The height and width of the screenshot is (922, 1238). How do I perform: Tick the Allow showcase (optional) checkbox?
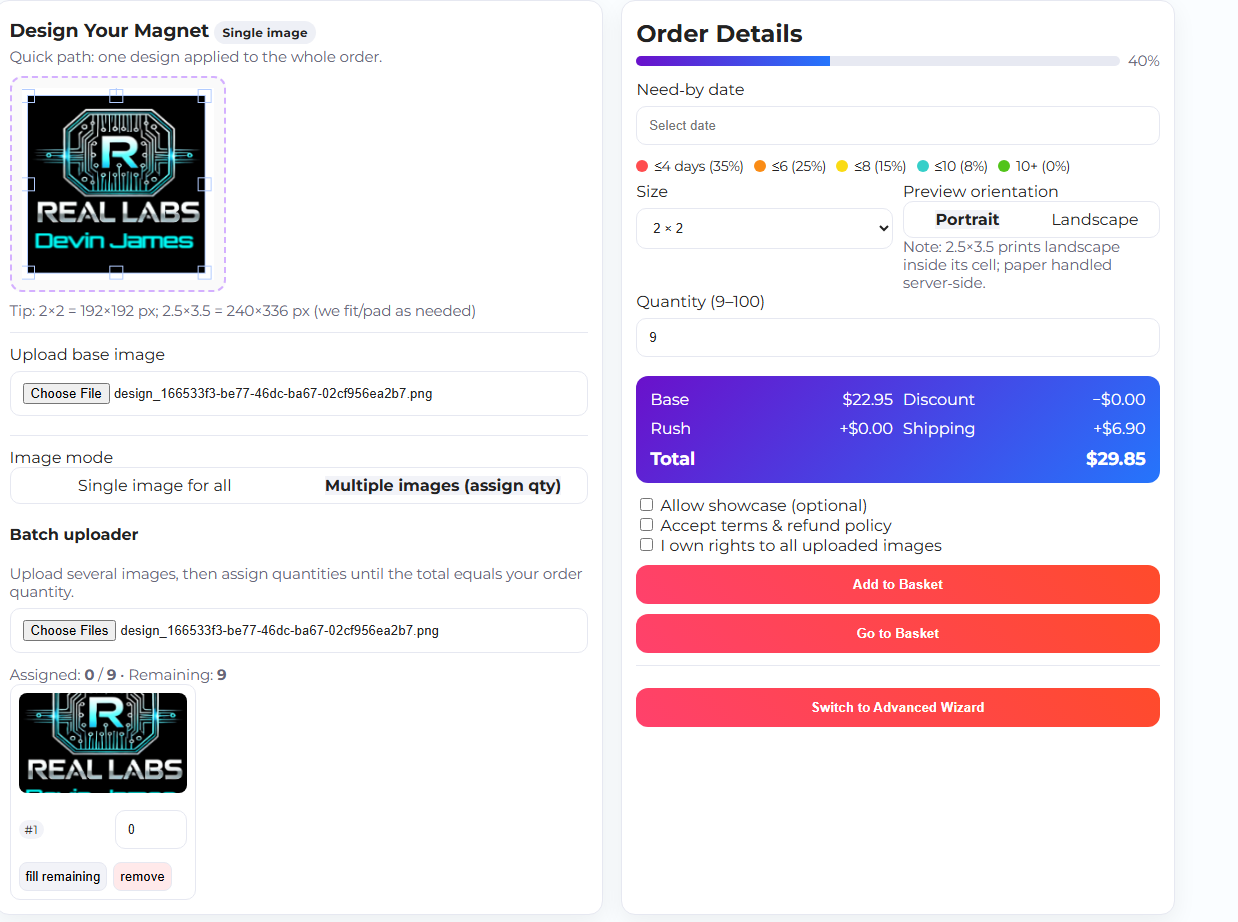pyautogui.click(x=646, y=505)
